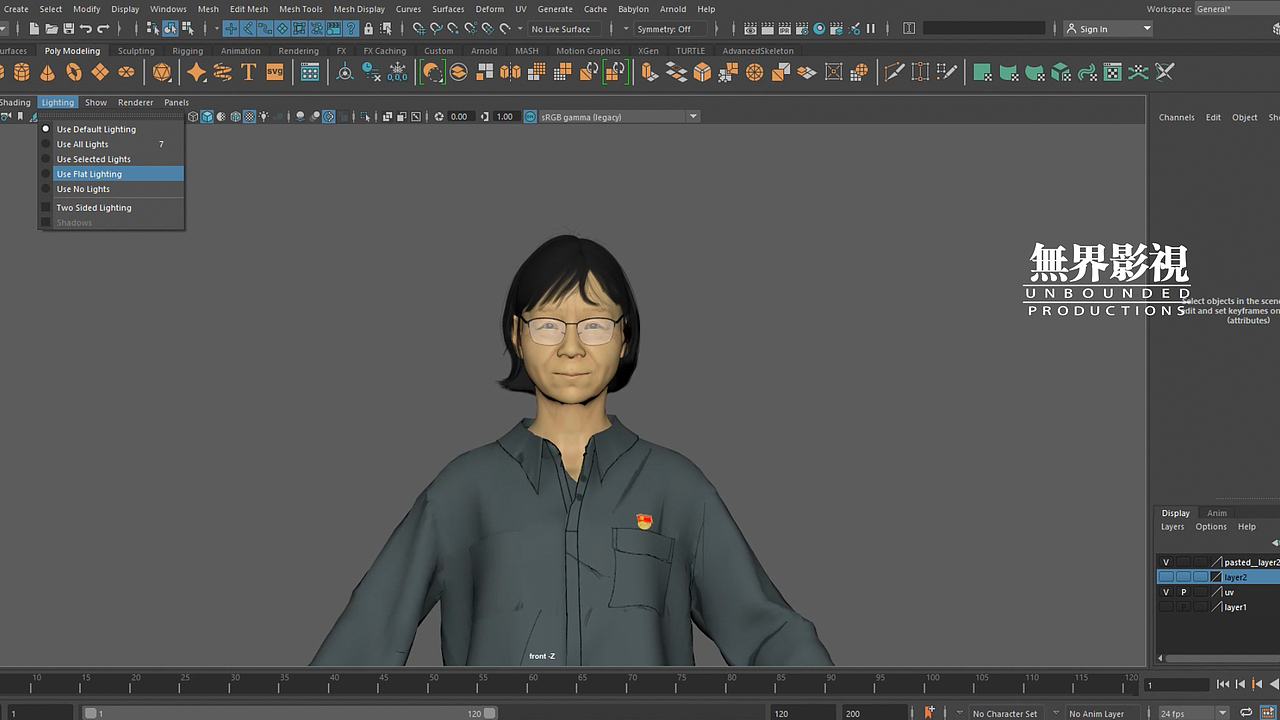The width and height of the screenshot is (1280, 720).
Task: Click the polygon torus shelf icon
Action: pos(74,72)
